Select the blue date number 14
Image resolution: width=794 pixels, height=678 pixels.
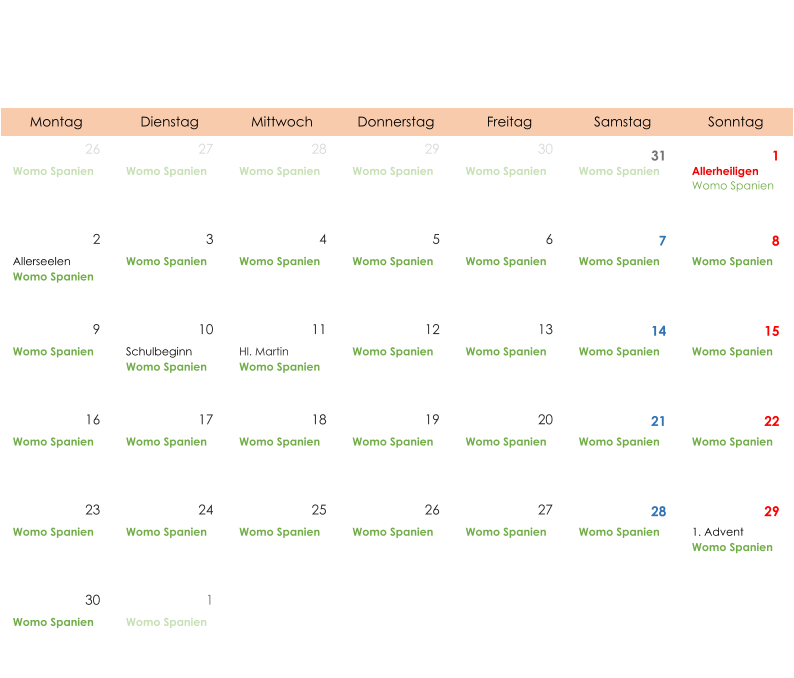[x=658, y=331]
